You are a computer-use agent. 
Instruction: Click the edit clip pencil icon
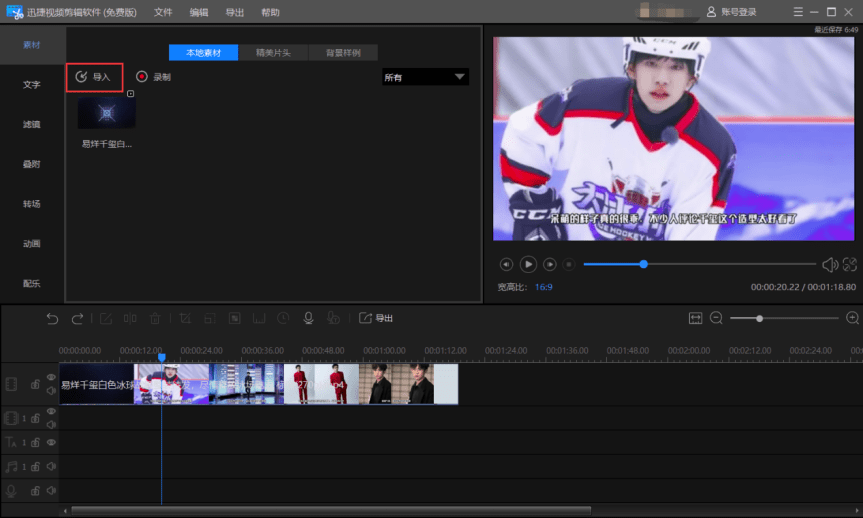[x=106, y=318]
